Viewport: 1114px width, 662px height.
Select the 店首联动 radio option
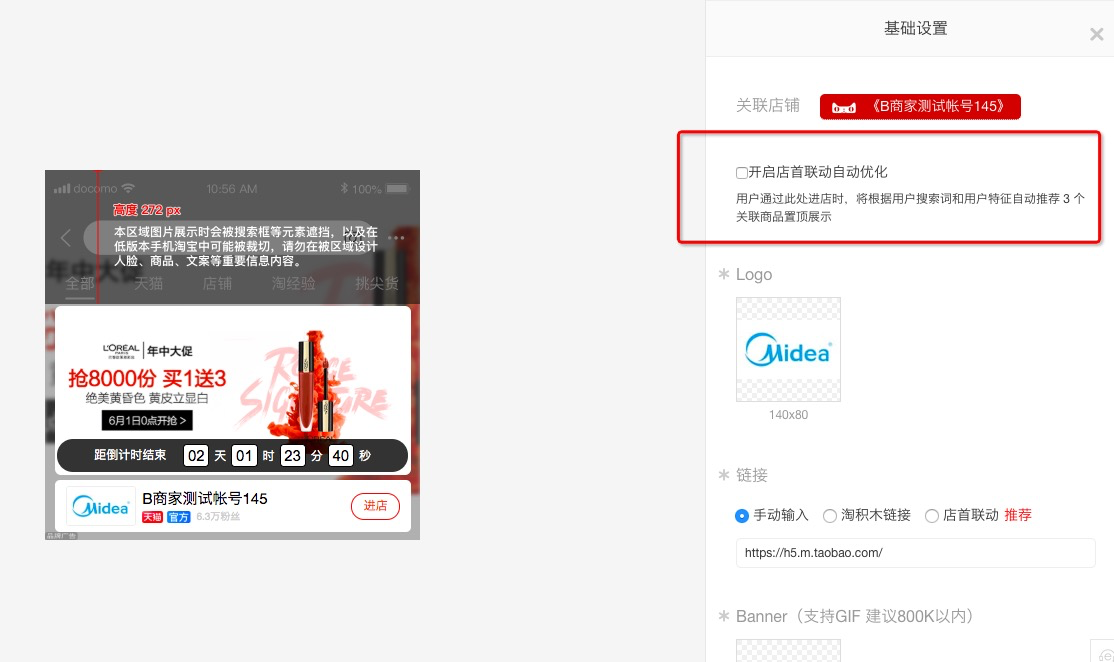click(931, 516)
